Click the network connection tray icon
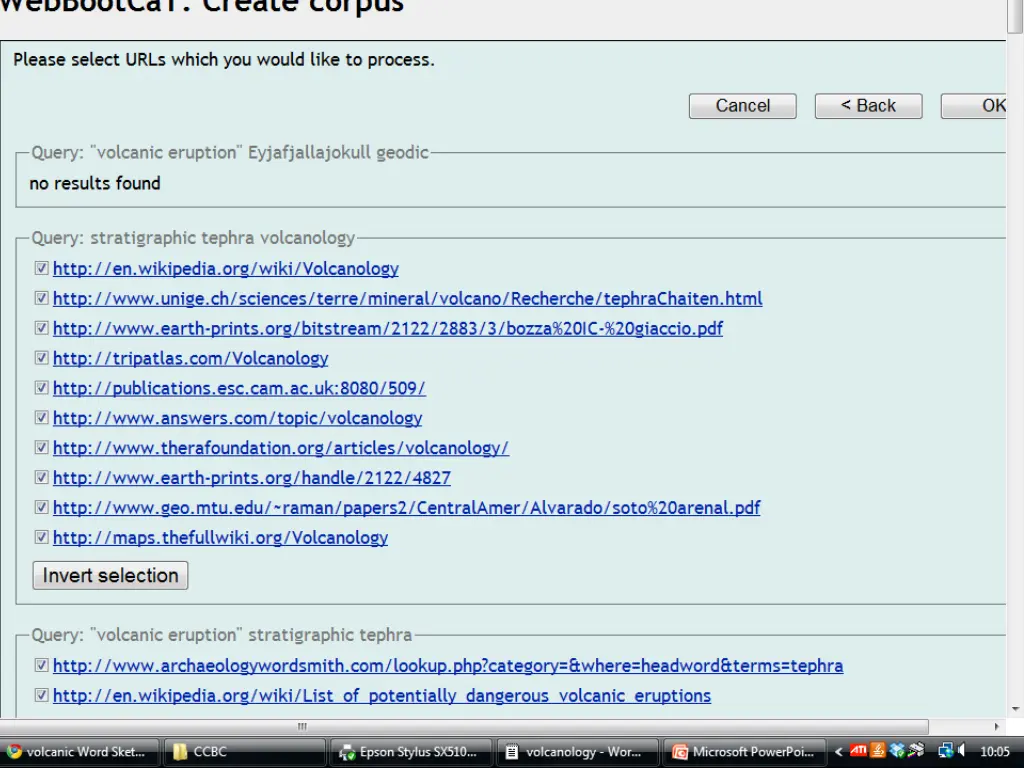 click(944, 751)
